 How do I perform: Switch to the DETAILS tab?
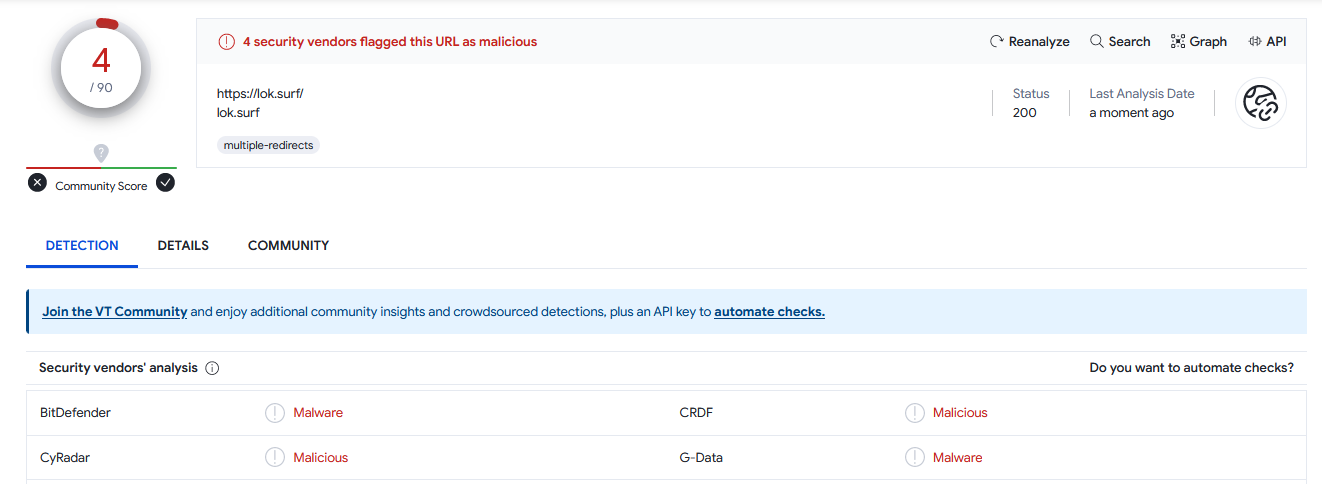(x=183, y=246)
